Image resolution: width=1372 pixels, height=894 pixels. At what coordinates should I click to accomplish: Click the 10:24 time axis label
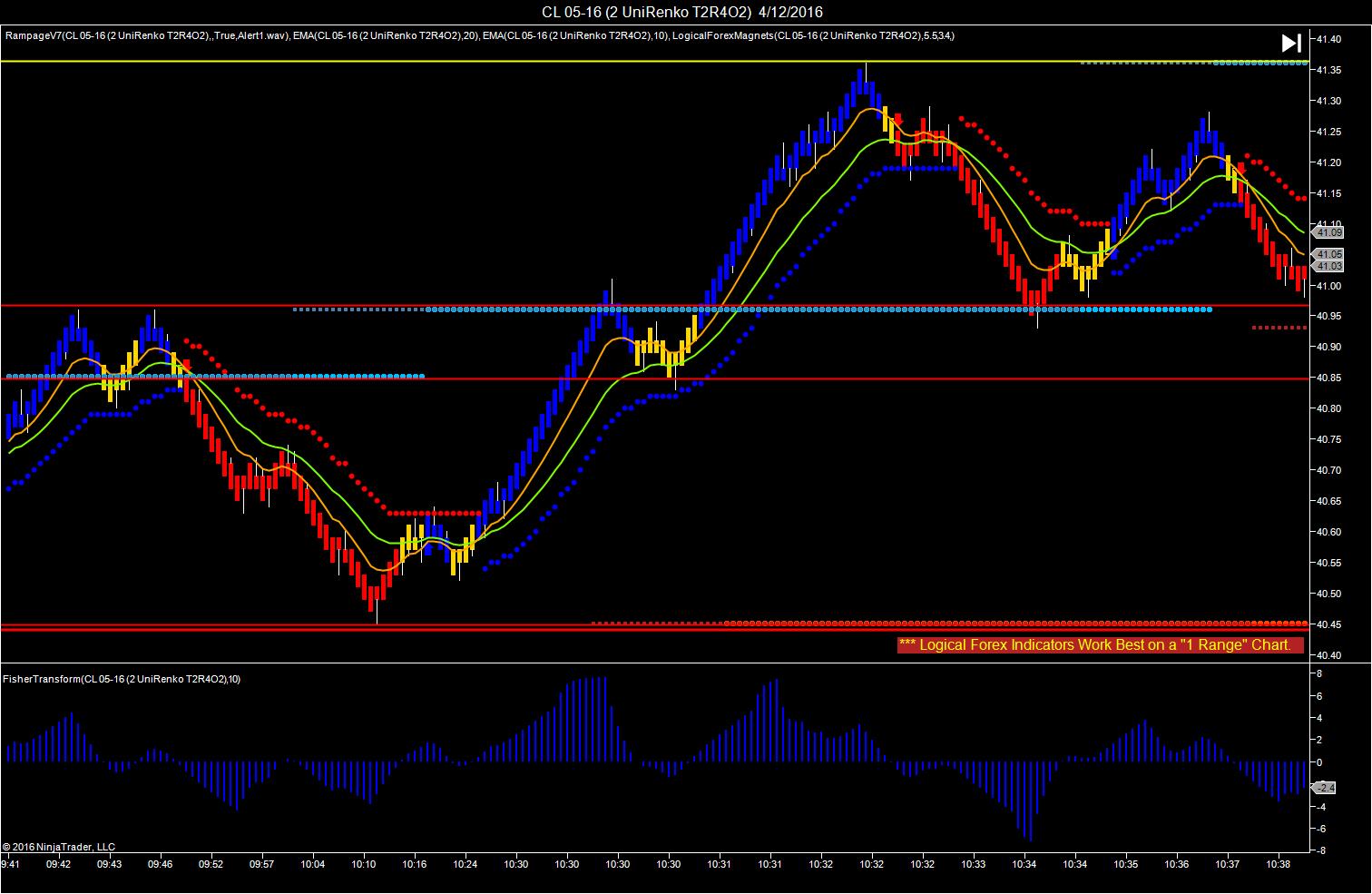[465, 865]
